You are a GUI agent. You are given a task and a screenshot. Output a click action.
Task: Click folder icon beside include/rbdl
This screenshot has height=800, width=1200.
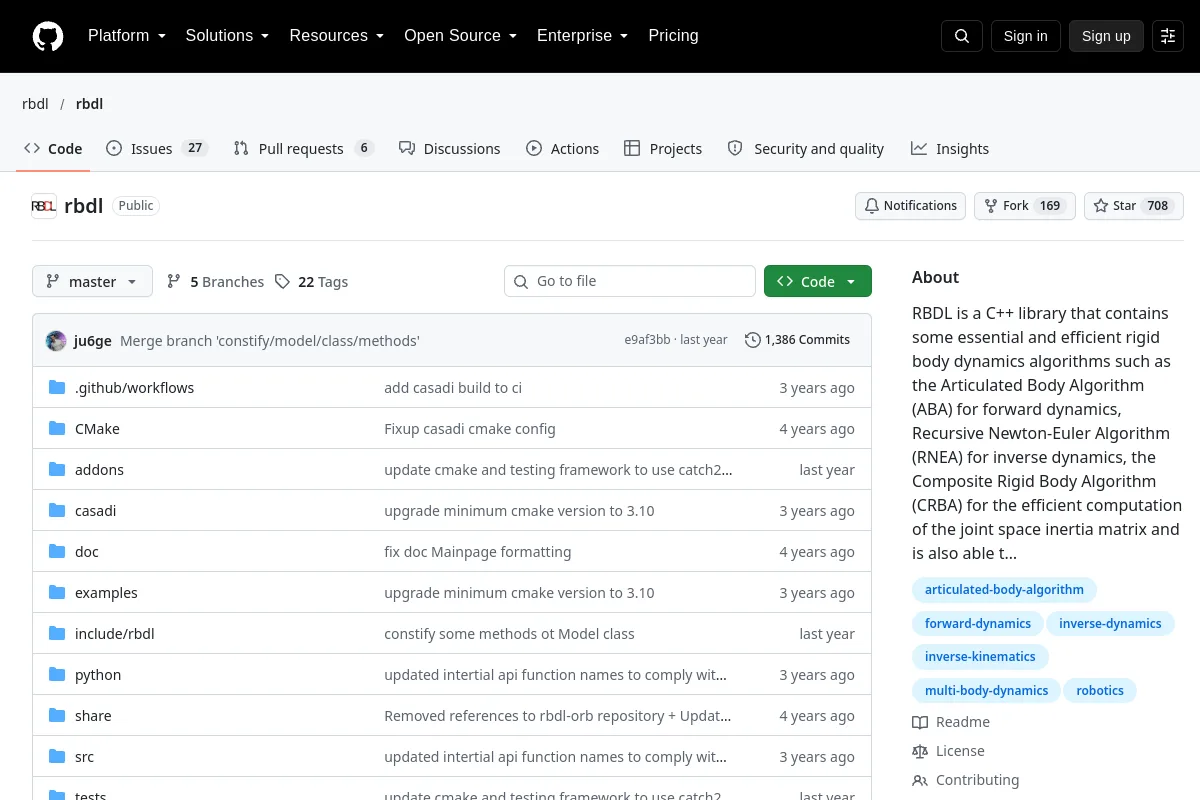pyautogui.click(x=57, y=634)
